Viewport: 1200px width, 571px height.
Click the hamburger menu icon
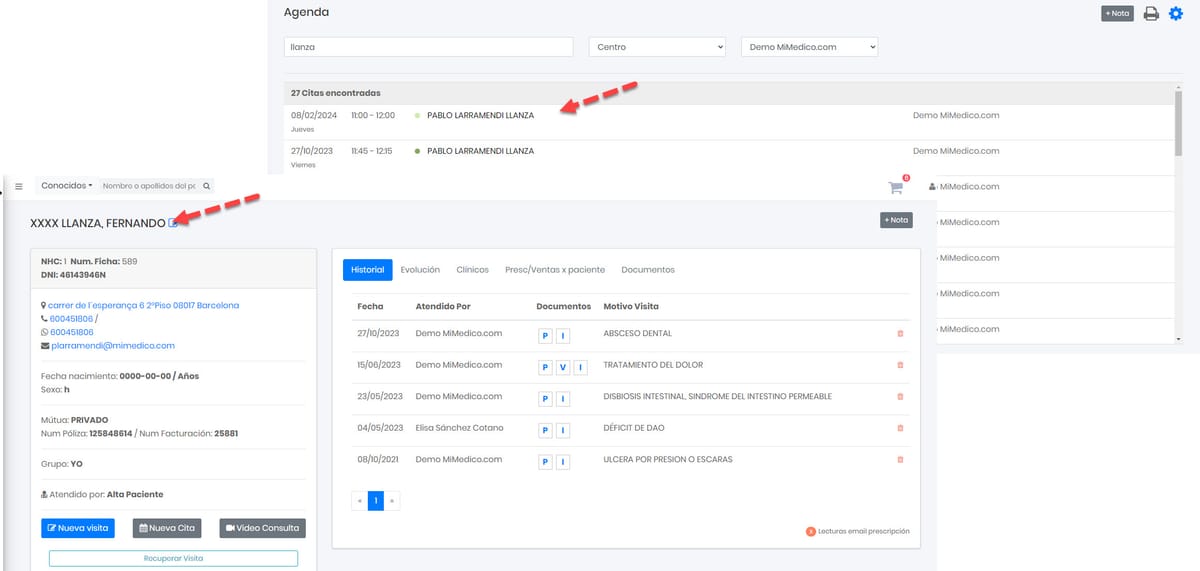(18, 186)
